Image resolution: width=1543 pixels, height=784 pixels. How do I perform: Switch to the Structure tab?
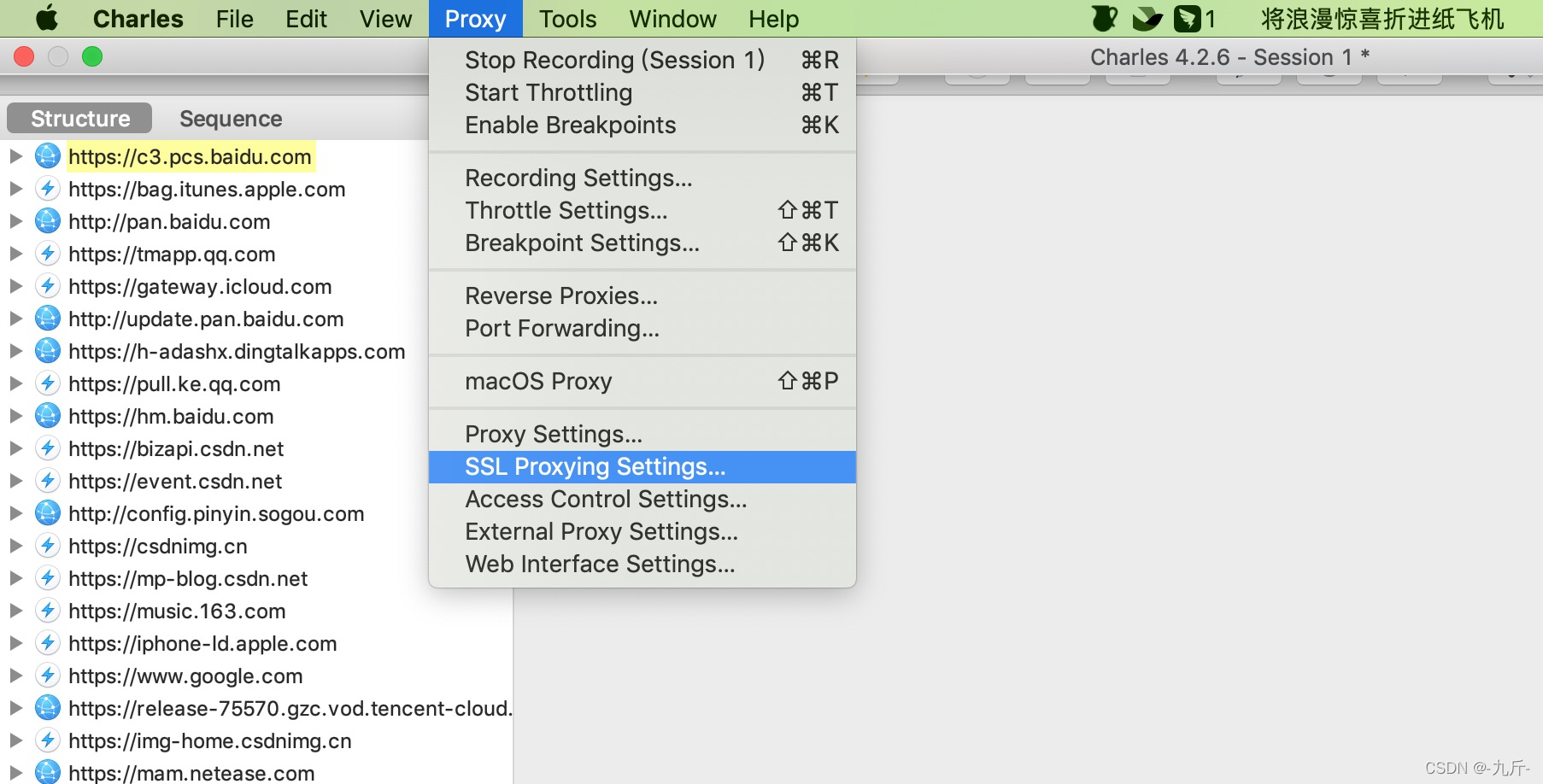click(x=79, y=118)
